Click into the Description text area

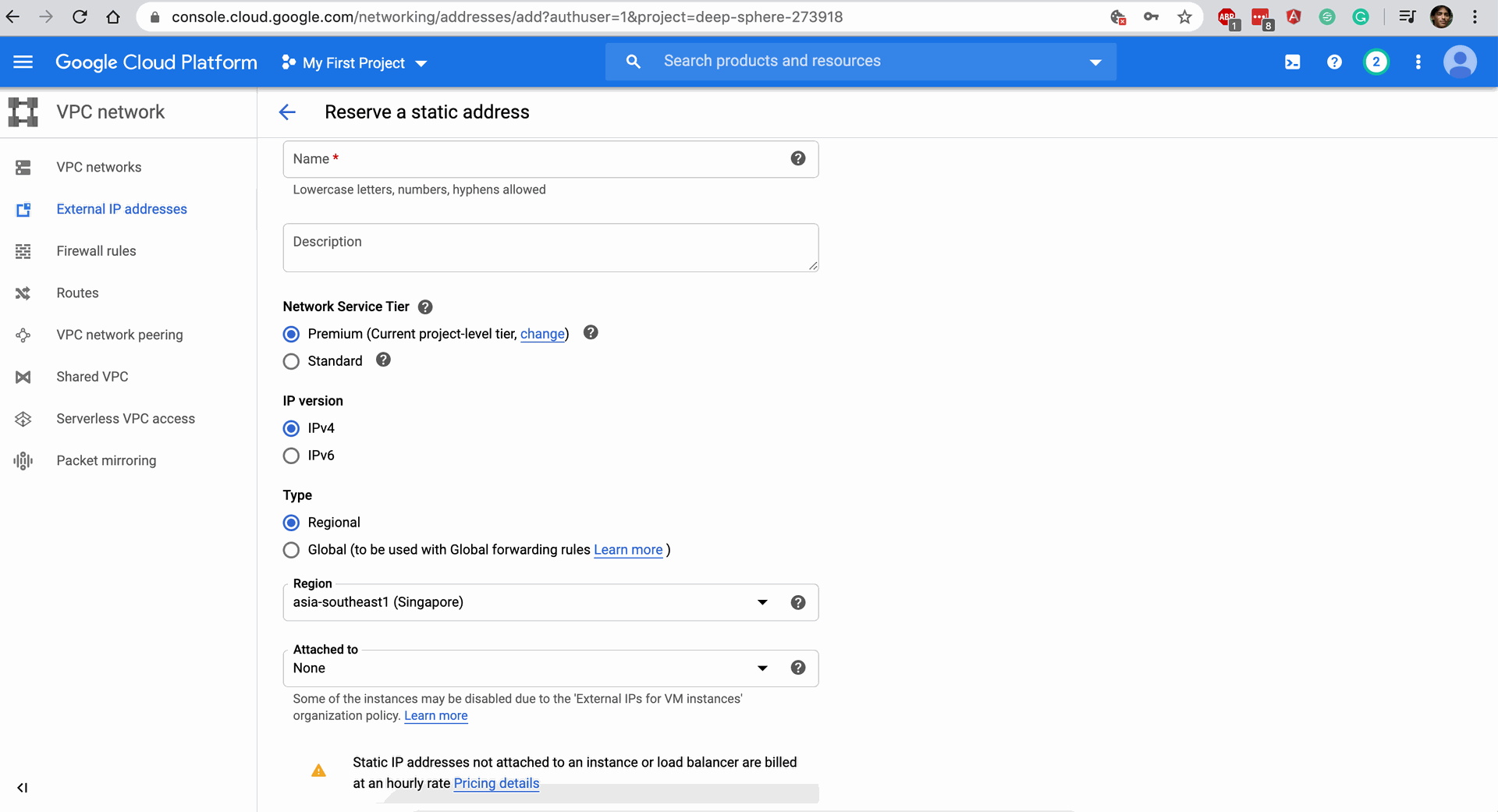pos(551,248)
